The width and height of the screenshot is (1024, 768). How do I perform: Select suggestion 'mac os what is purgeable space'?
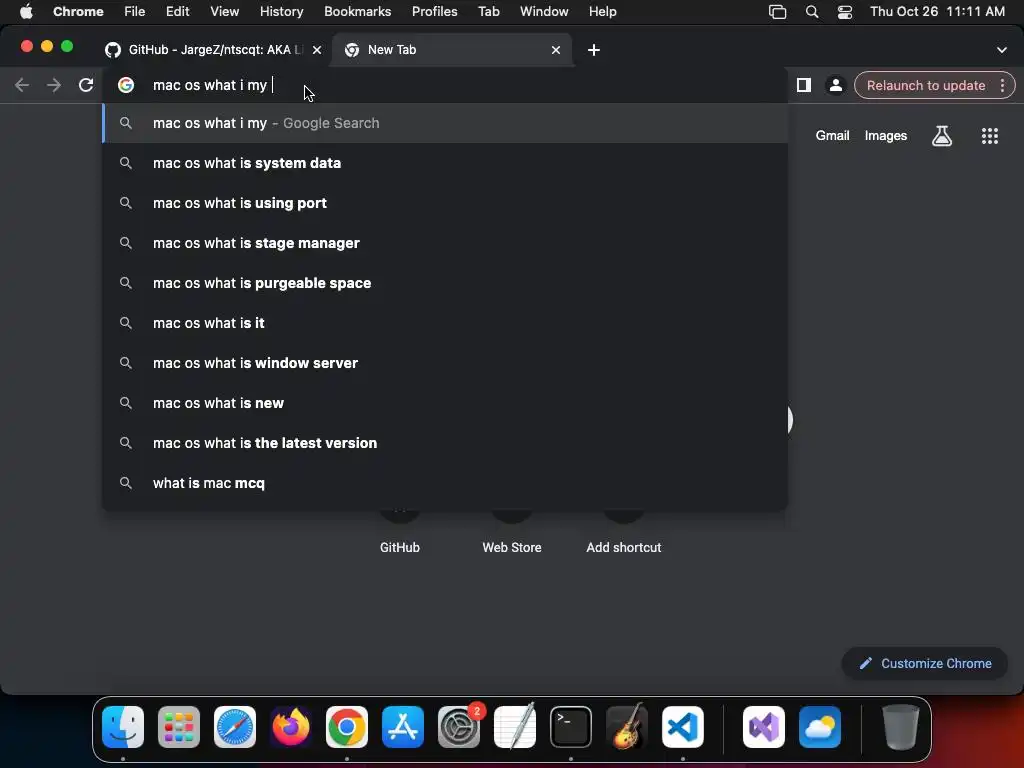pyautogui.click(x=445, y=283)
